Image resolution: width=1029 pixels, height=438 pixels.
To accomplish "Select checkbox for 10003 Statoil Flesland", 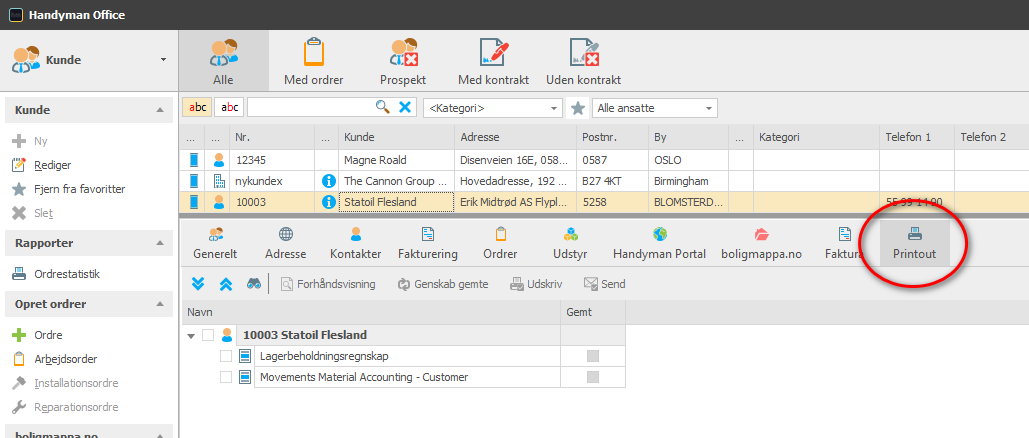I will (x=208, y=335).
